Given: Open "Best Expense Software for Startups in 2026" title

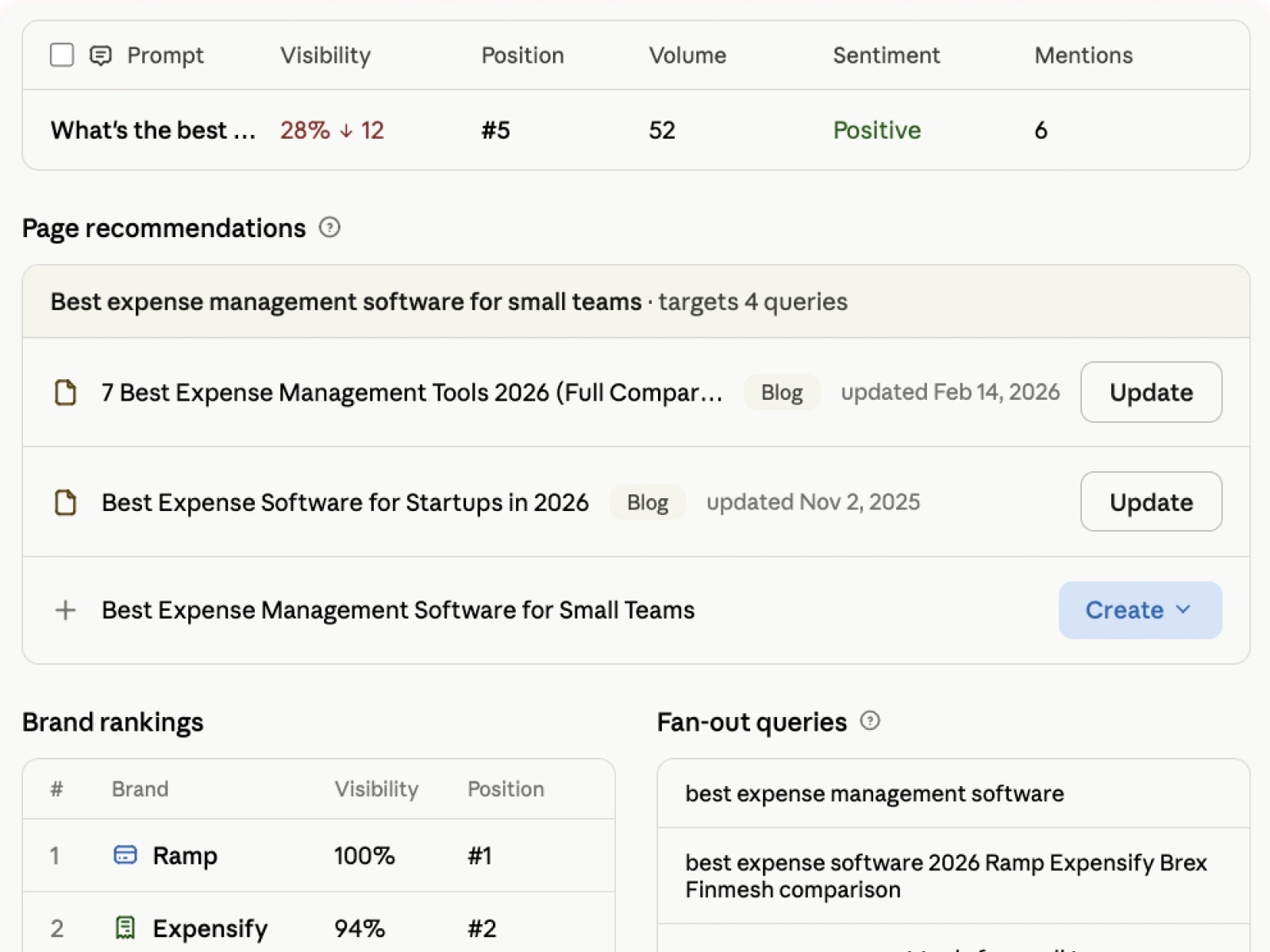Looking at the screenshot, I should [345, 502].
